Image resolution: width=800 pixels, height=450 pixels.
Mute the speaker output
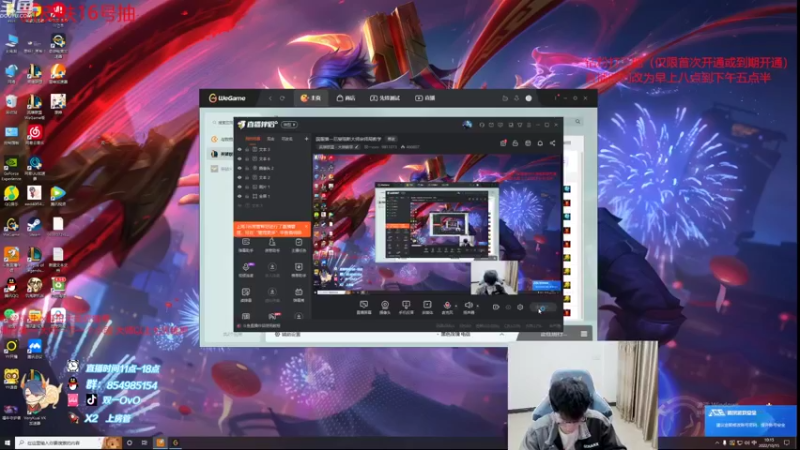click(x=468, y=307)
